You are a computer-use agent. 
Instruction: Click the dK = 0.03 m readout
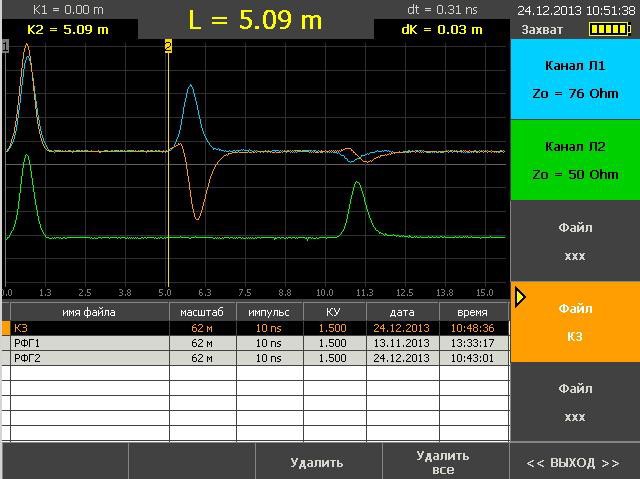point(441,30)
